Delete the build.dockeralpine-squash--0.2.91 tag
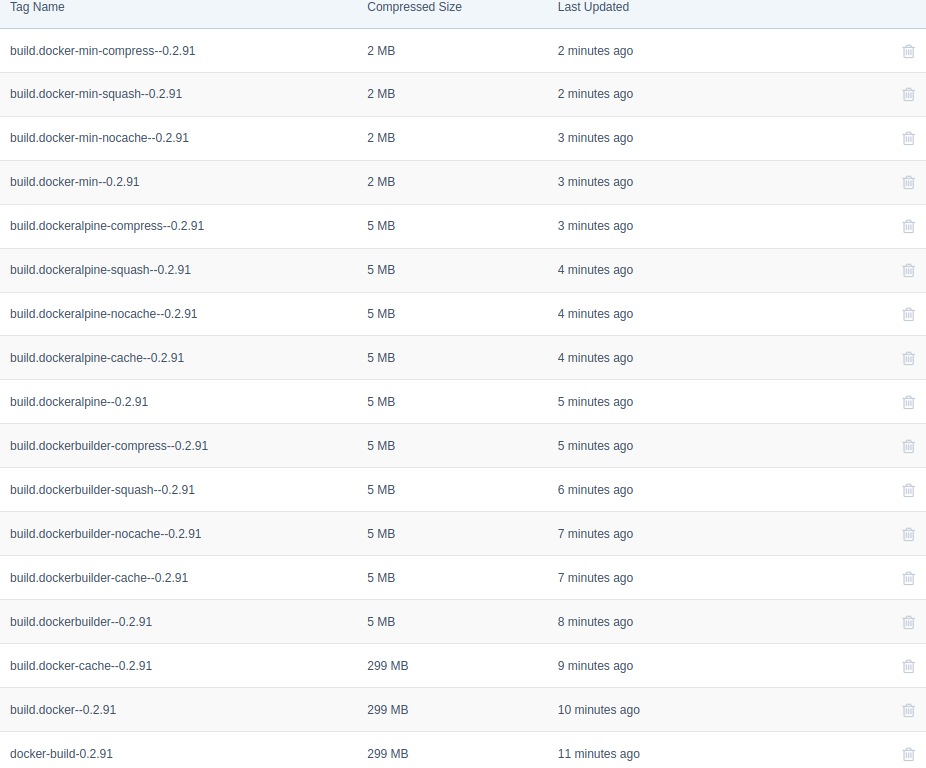This screenshot has width=926, height=768. pos(908,270)
